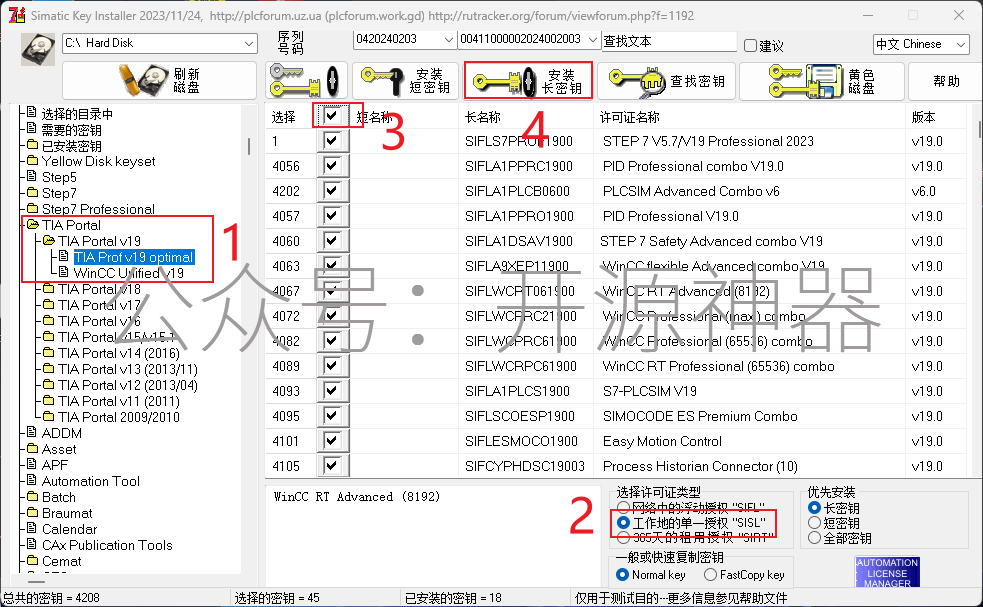Open TIA Portal v11 (2011) folder
Viewport: 983px width, 607px height.
pyautogui.click(x=118, y=401)
